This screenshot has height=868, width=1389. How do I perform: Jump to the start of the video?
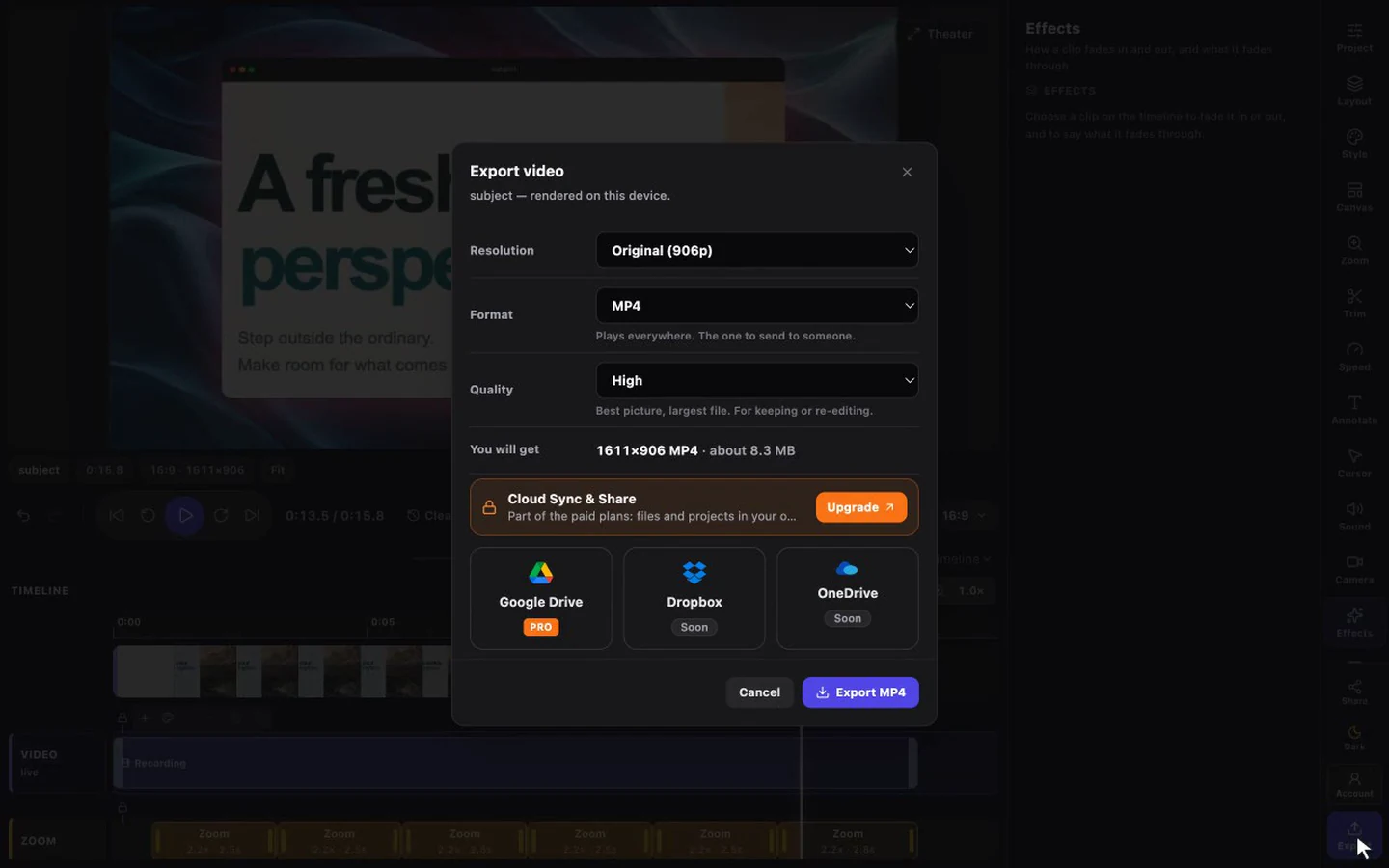(117, 516)
